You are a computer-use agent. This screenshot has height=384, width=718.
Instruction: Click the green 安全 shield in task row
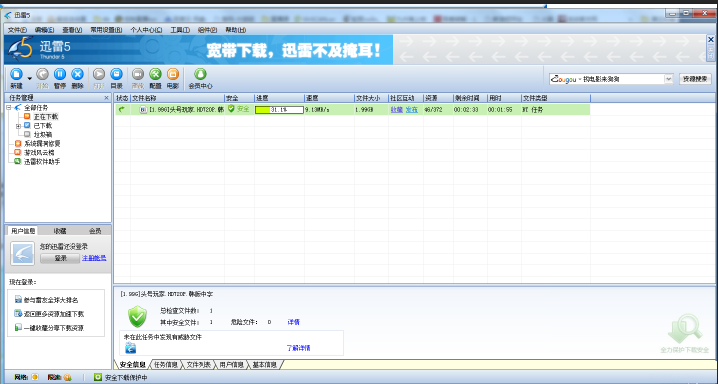click(x=231, y=109)
